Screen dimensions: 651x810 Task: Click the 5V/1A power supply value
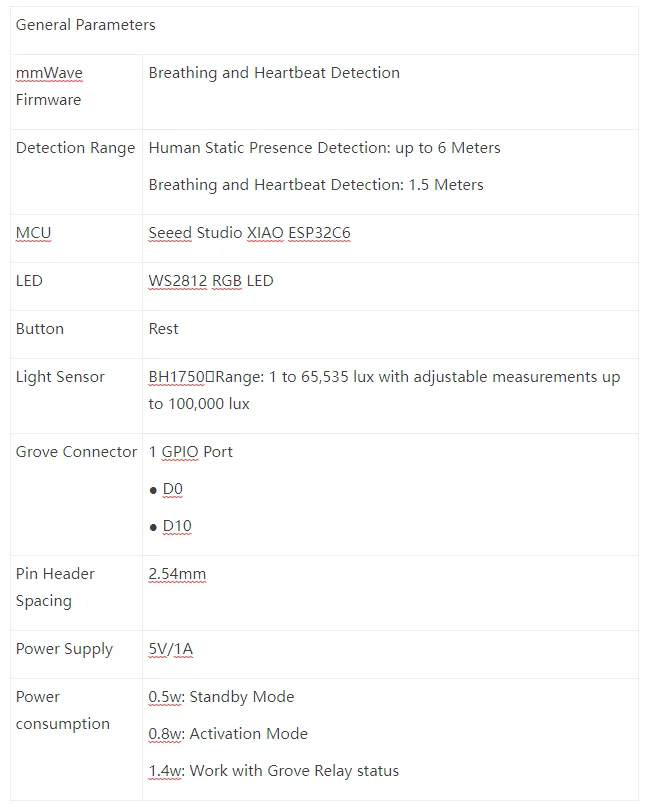pos(170,649)
